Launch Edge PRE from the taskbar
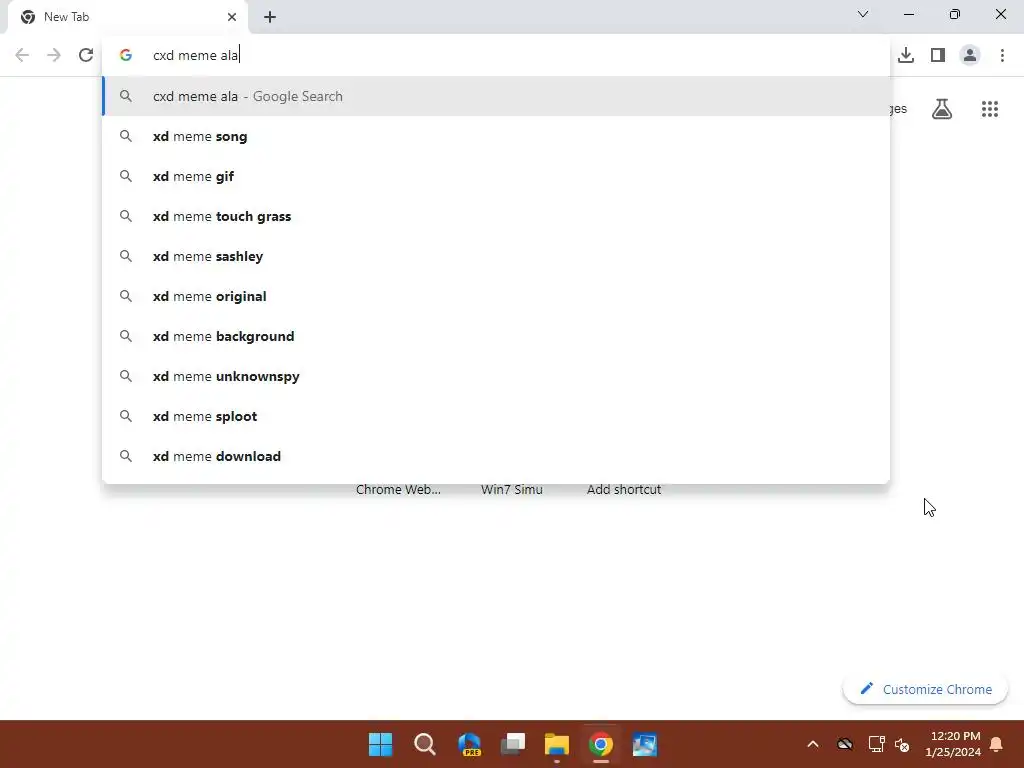Screen dimensions: 1024x768 click(x=469, y=744)
